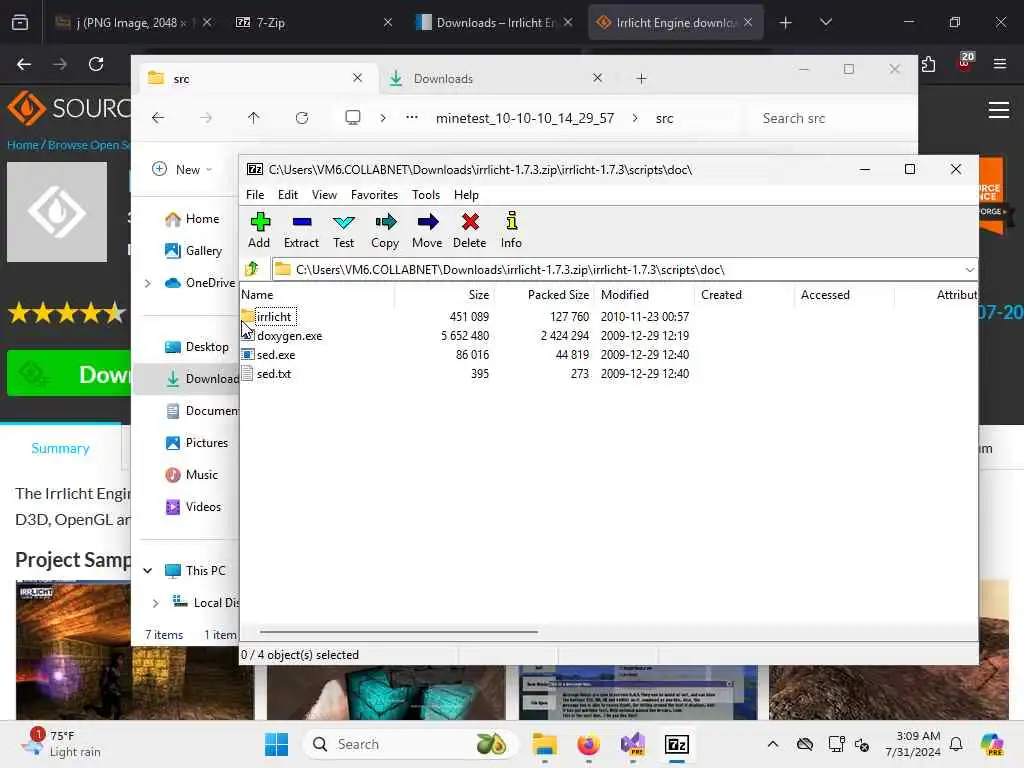Expand the 7-Zip address path dropdown

(x=969, y=270)
